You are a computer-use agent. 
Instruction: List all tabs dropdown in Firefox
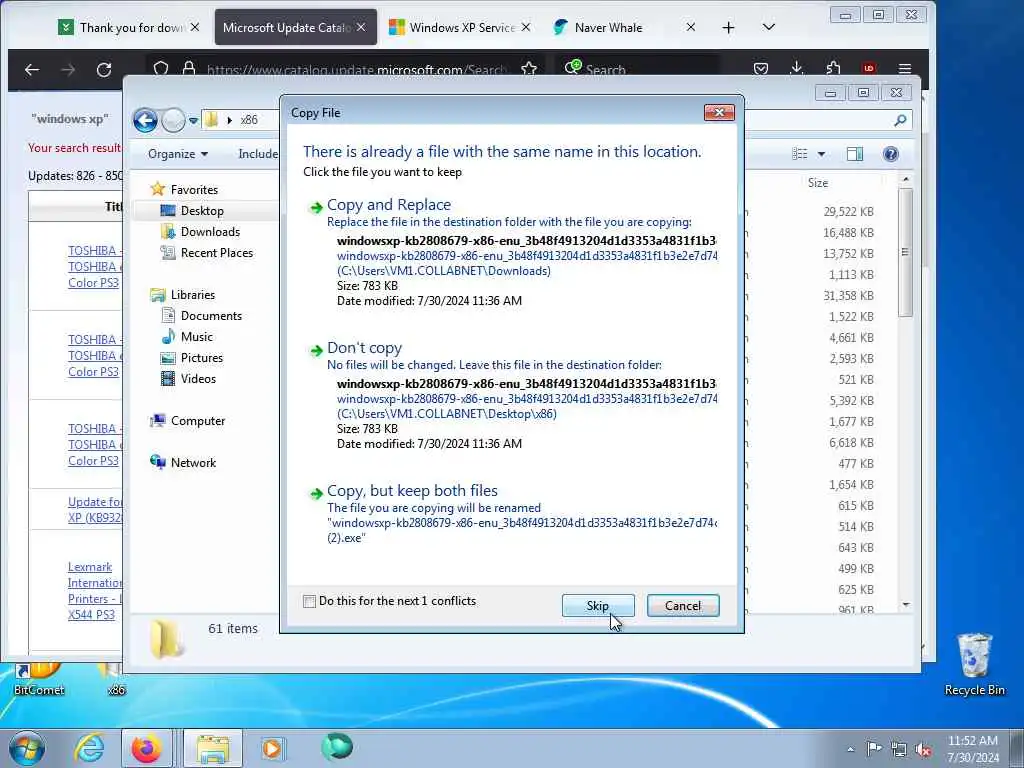pos(769,27)
